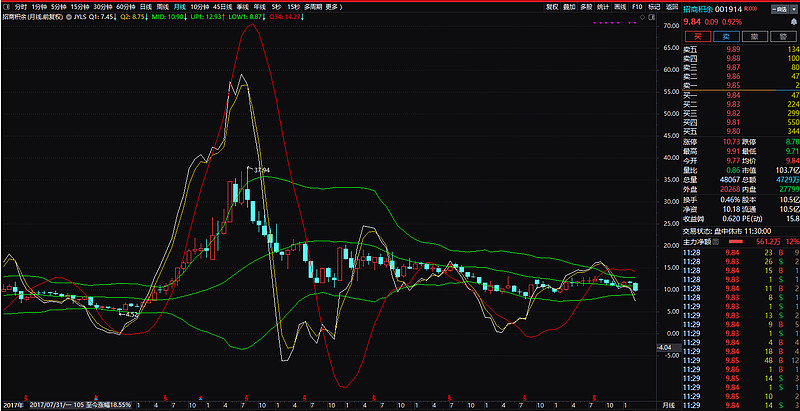Screen dimensions: 800x411
Task: Open the F10 company info
Action: pos(637,6)
